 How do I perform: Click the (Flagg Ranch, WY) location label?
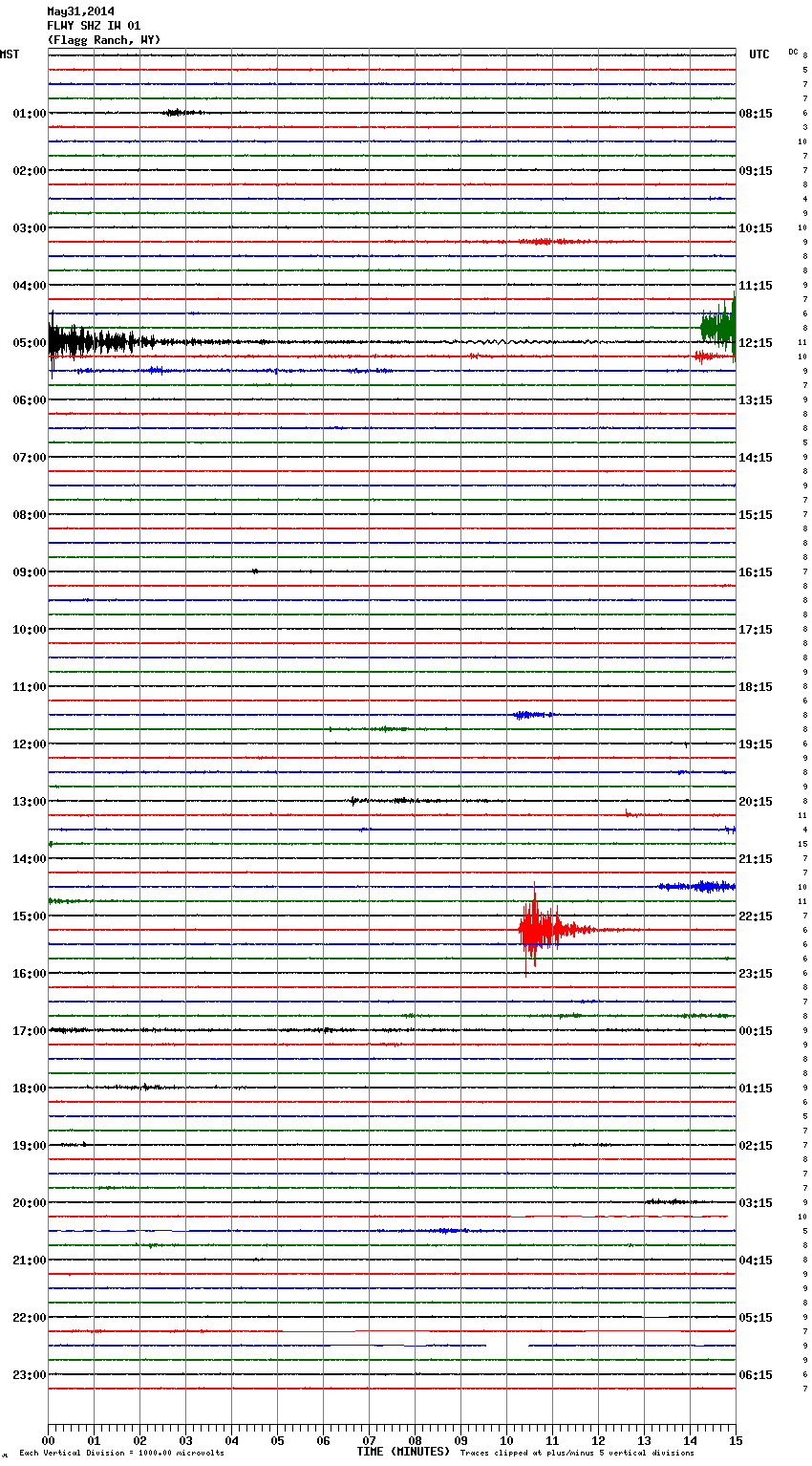click(x=104, y=40)
